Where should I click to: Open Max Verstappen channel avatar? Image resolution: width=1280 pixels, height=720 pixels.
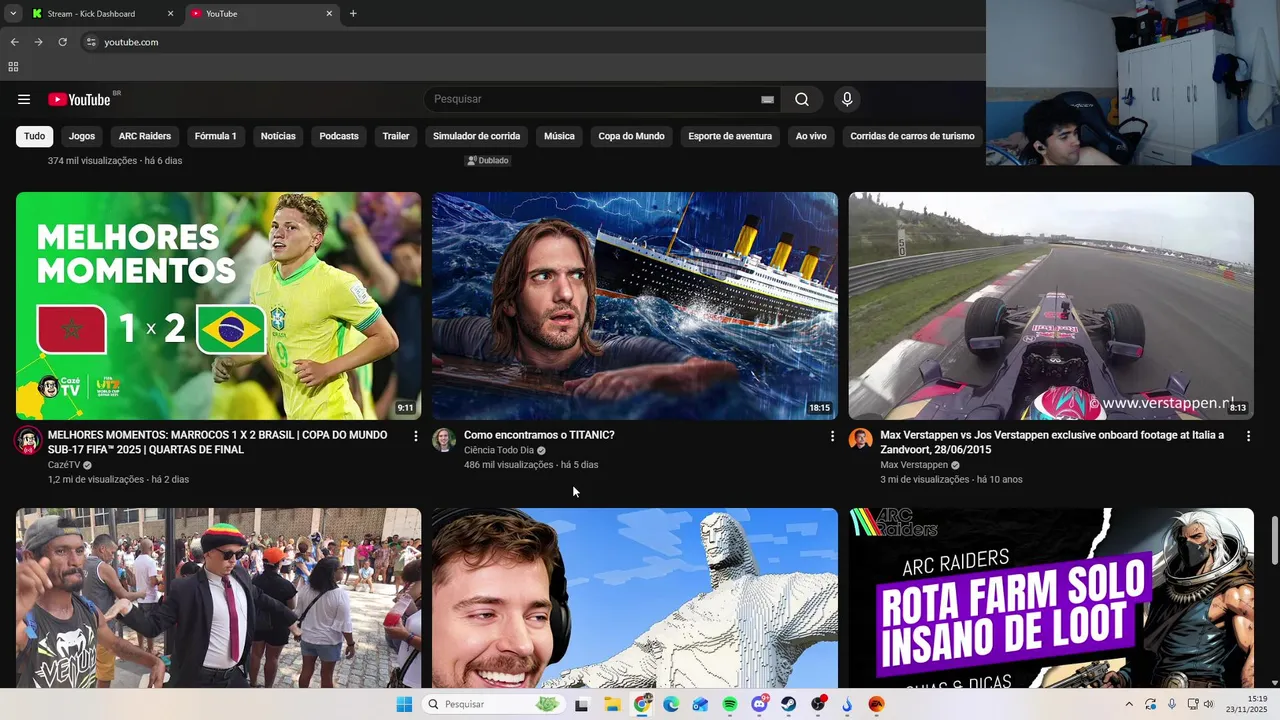click(x=860, y=440)
